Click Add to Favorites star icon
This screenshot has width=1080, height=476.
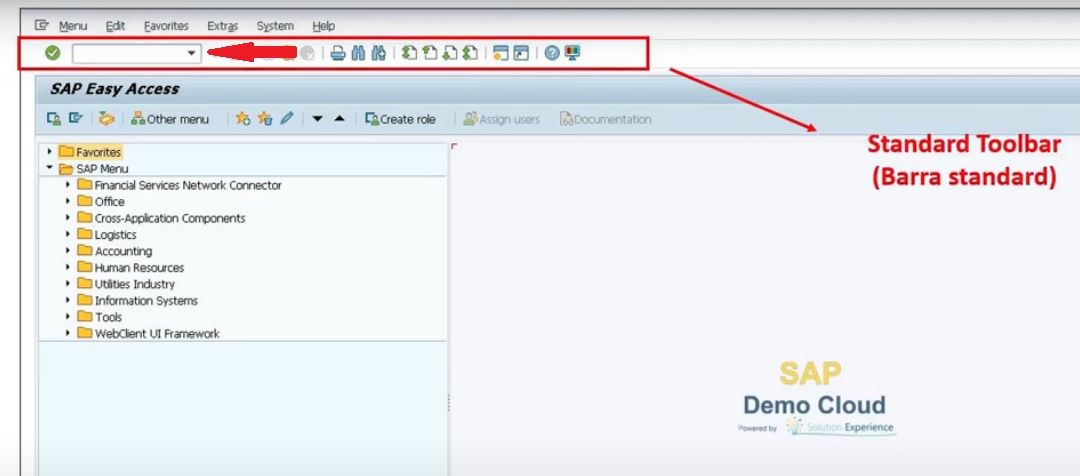(242, 119)
